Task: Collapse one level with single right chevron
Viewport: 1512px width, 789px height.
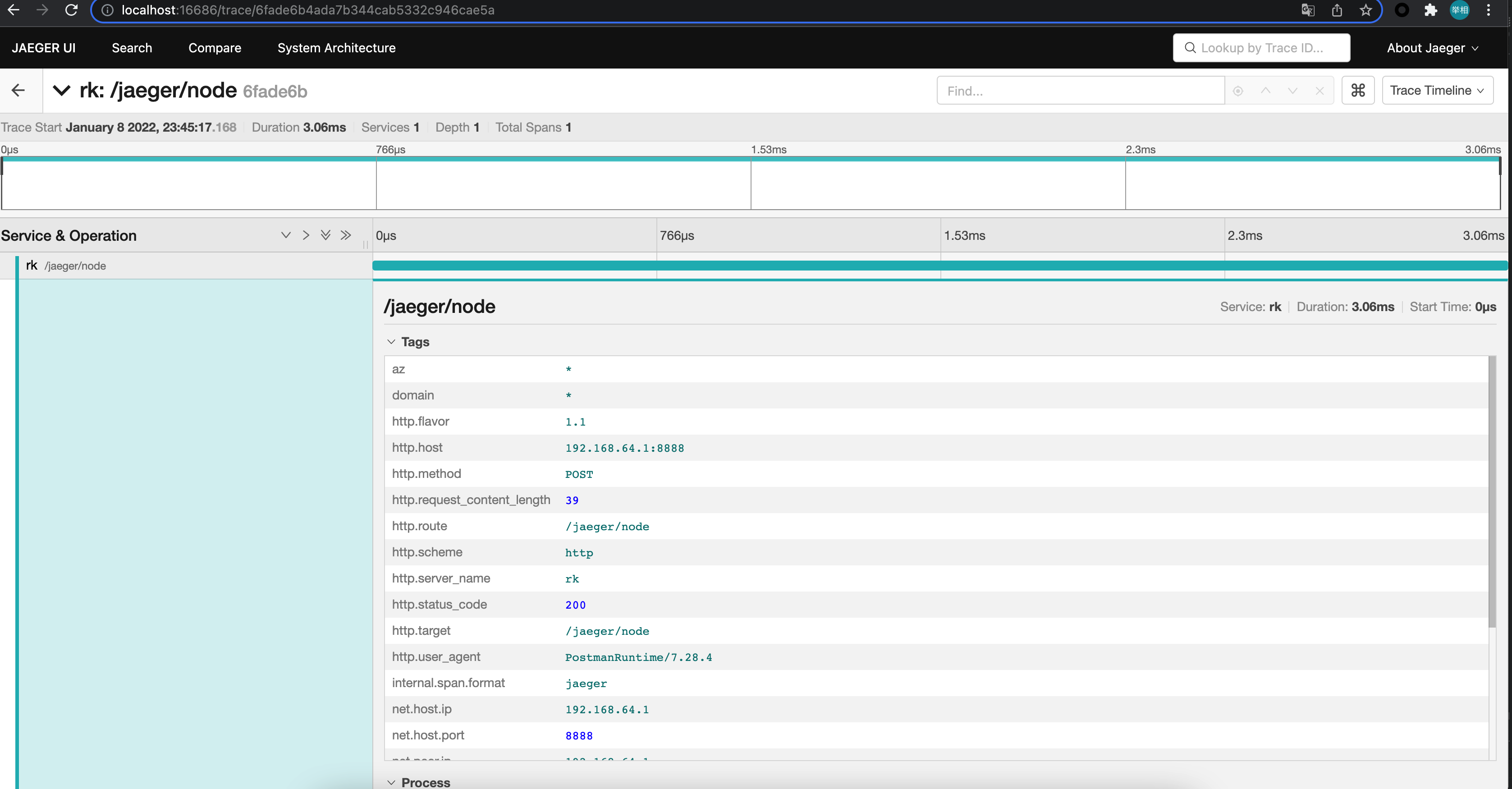Action: tap(306, 235)
